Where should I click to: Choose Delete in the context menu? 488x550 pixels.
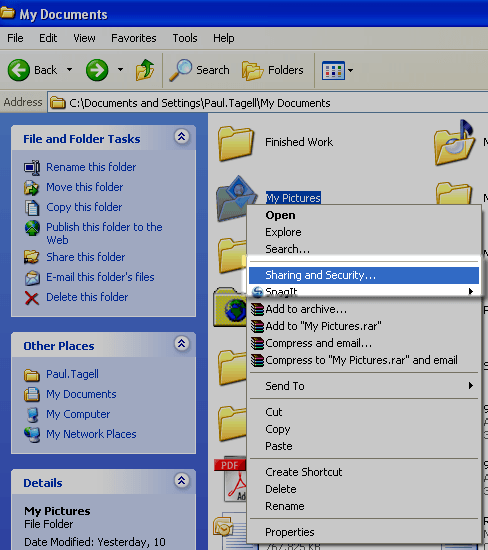(363, 489)
